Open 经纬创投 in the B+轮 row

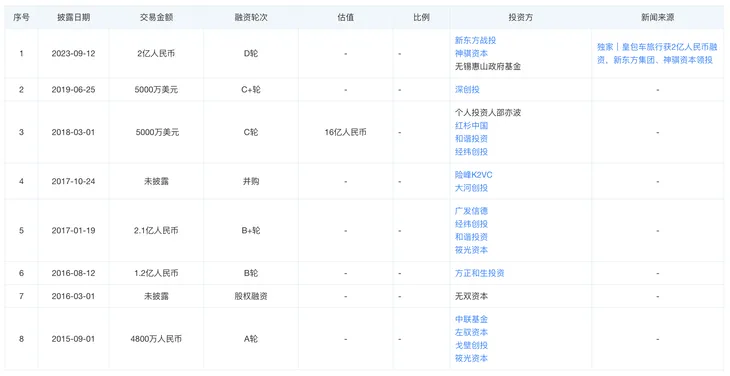471,224
